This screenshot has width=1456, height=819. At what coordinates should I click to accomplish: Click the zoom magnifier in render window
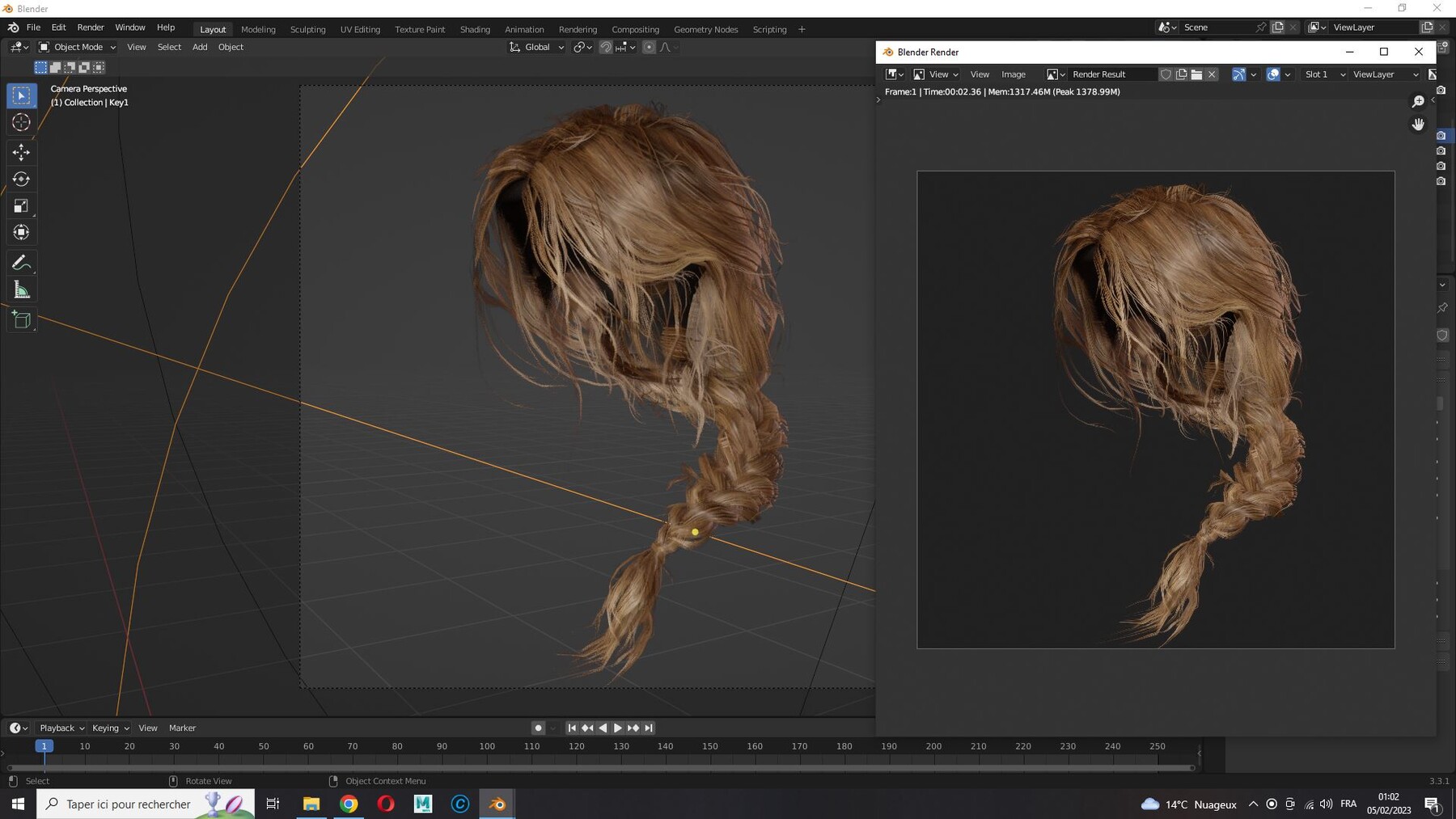click(1418, 101)
